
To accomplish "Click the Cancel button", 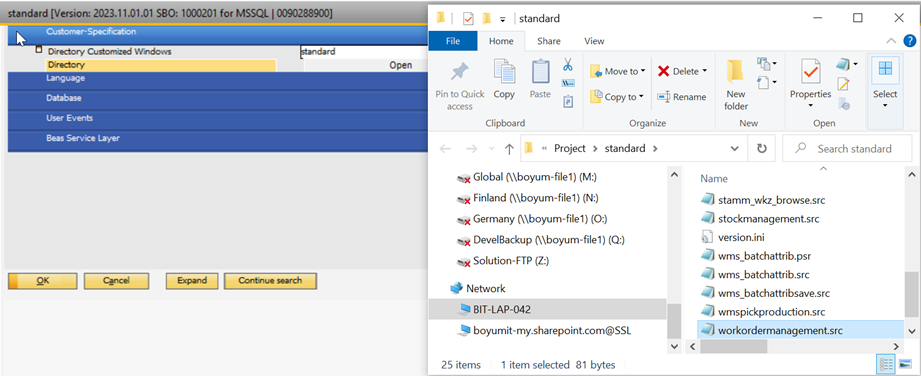I will click(x=116, y=281).
